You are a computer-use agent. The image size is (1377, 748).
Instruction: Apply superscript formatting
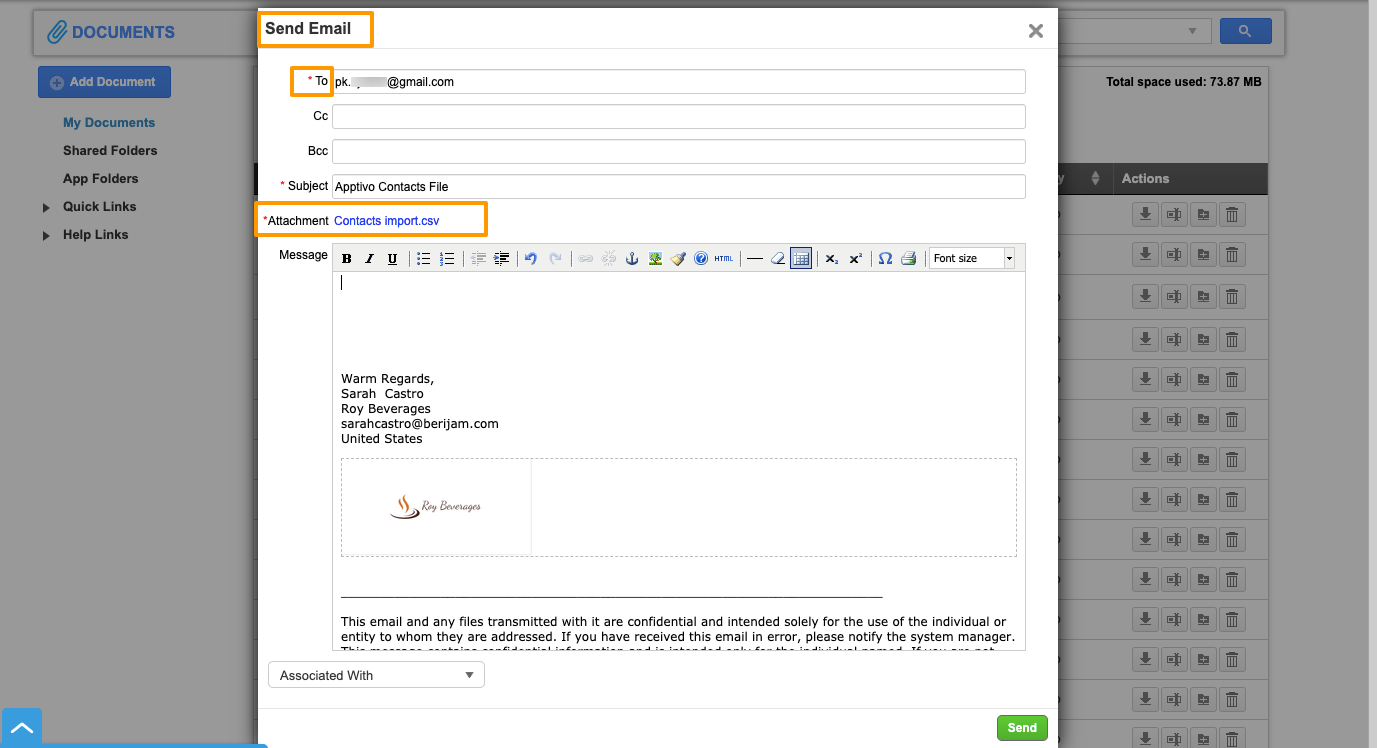[856, 259]
